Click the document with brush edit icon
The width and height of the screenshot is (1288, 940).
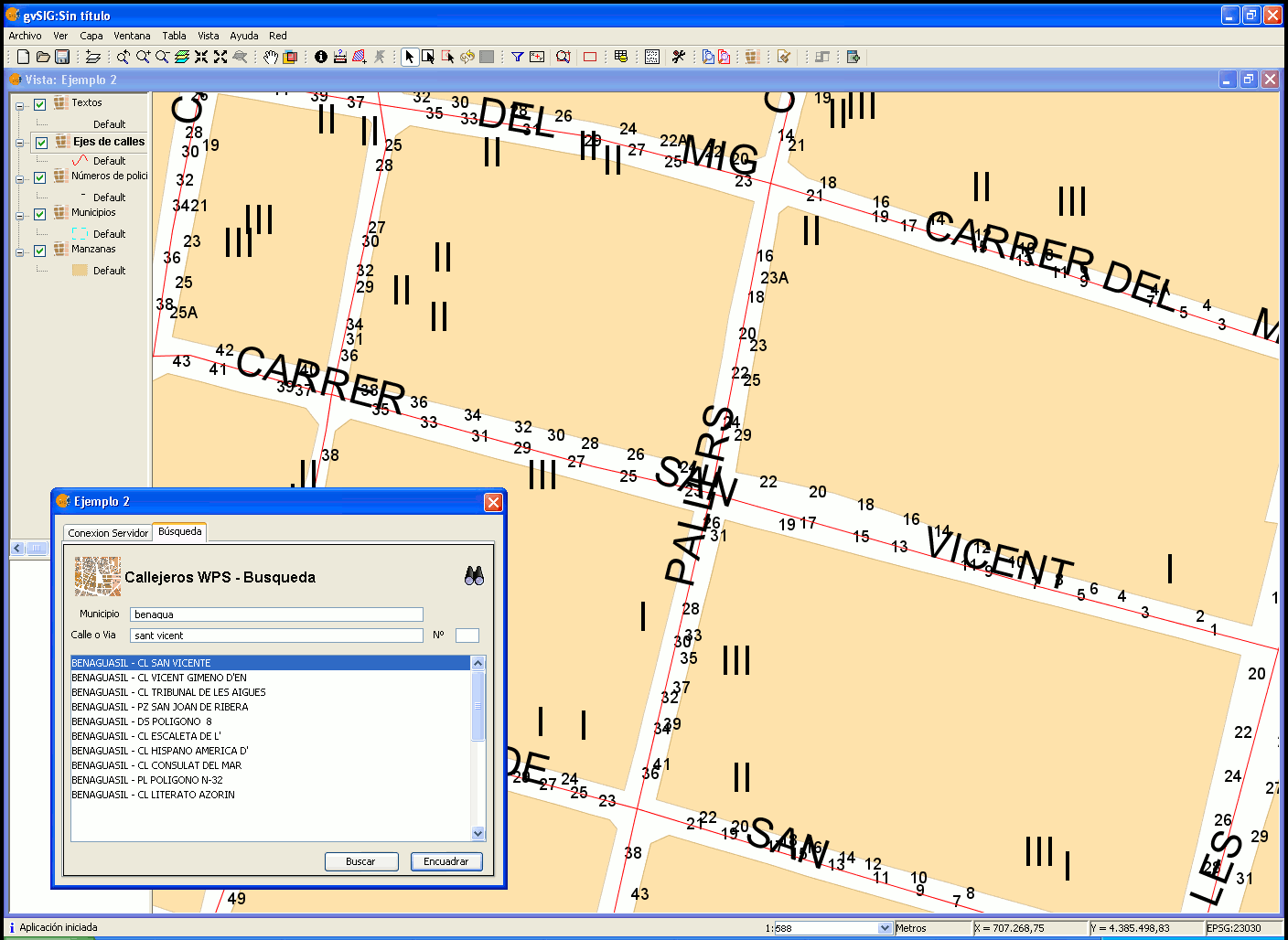pyautogui.click(x=784, y=57)
